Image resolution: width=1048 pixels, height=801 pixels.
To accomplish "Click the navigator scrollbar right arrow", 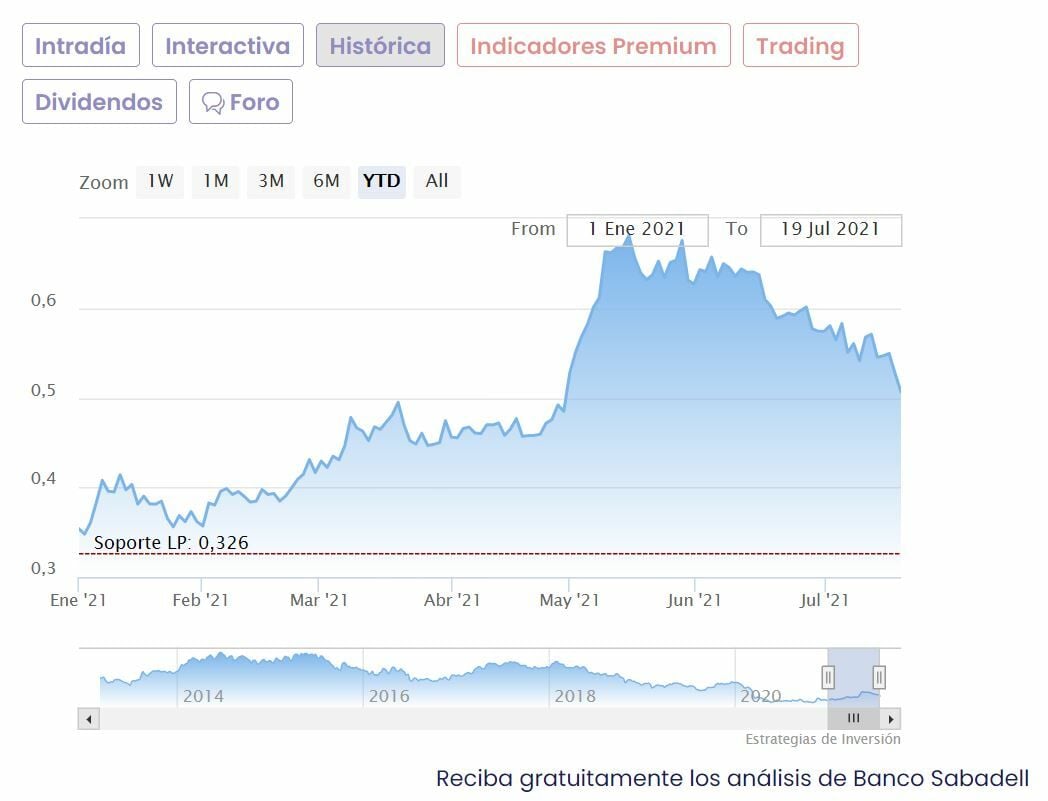I will click(x=891, y=718).
